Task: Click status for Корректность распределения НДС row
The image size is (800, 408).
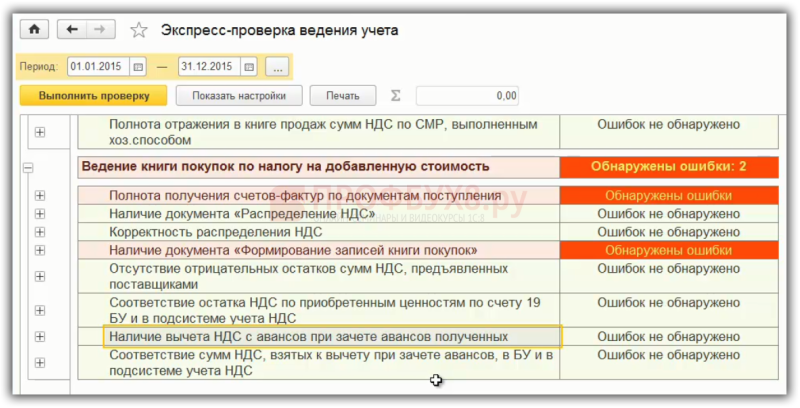Action: 669,232
